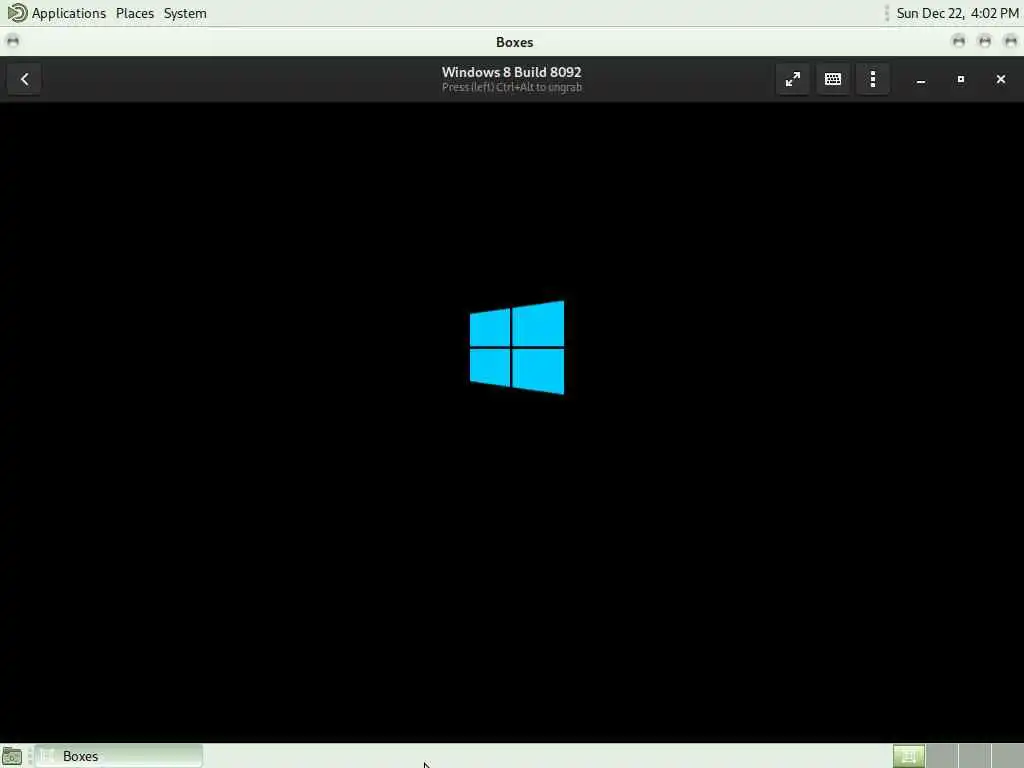Go back with the Boxes back arrow
The width and height of the screenshot is (1024, 768).
(x=24, y=79)
